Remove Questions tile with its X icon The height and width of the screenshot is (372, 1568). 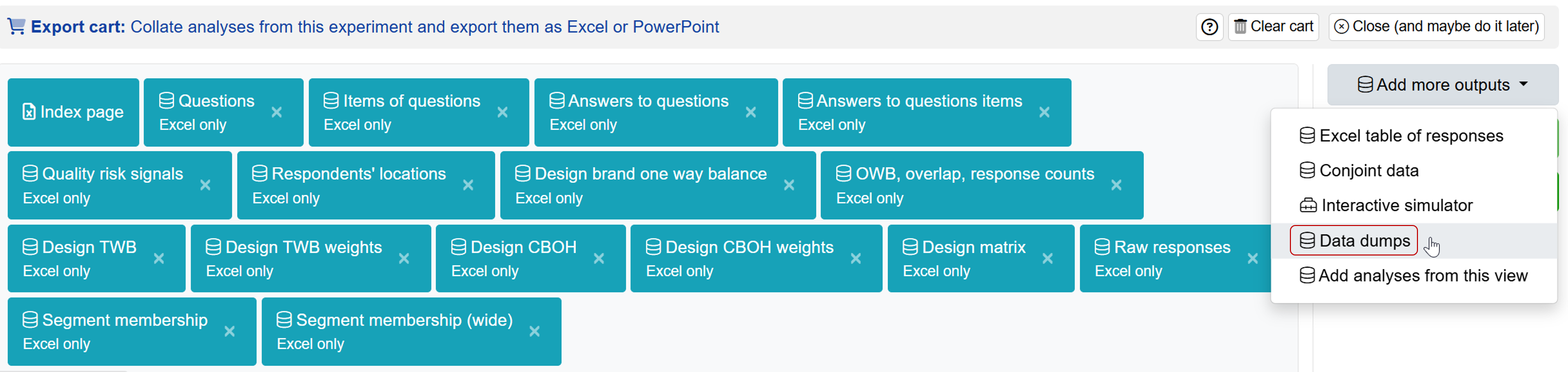[x=277, y=112]
